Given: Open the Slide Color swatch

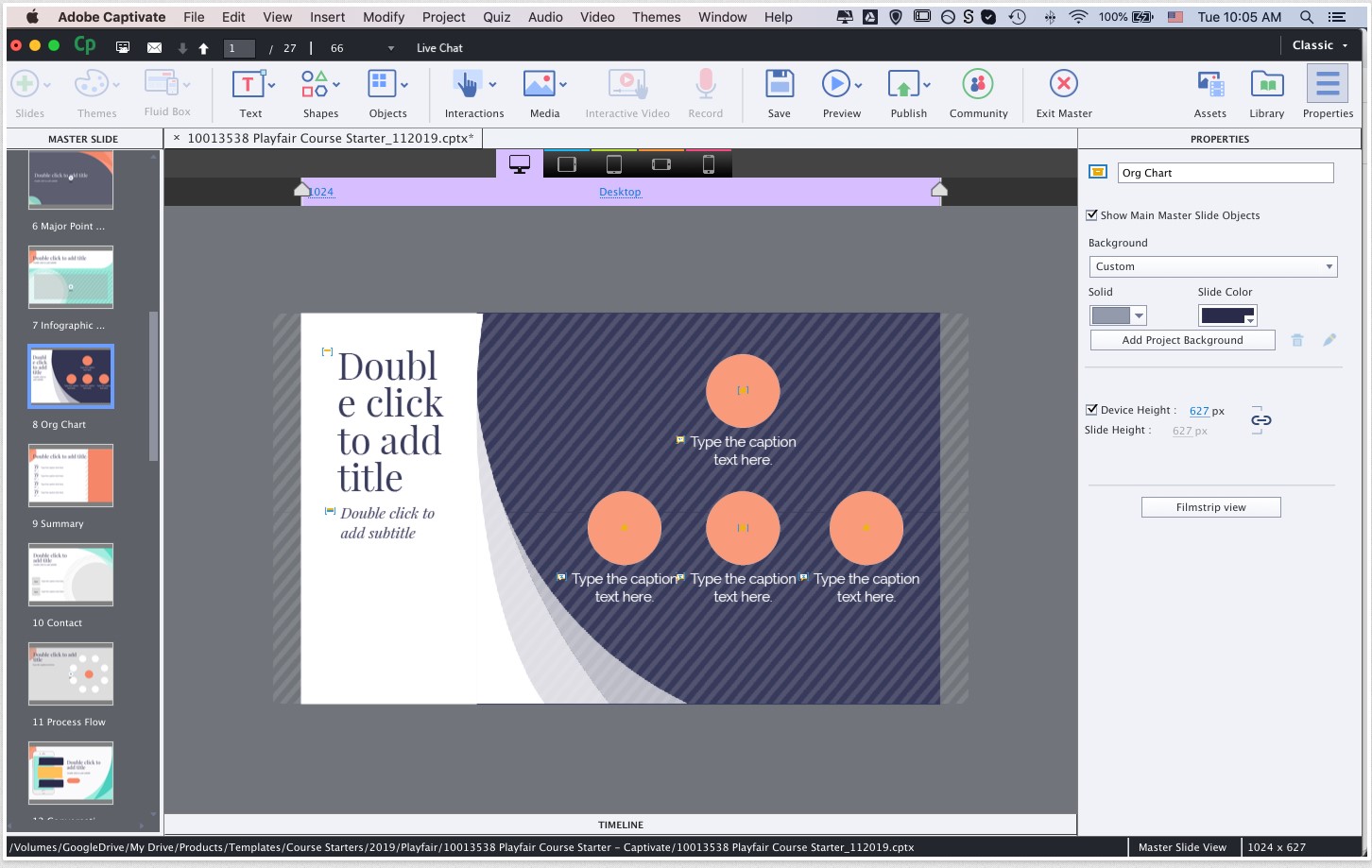Looking at the screenshot, I should [x=1227, y=315].
